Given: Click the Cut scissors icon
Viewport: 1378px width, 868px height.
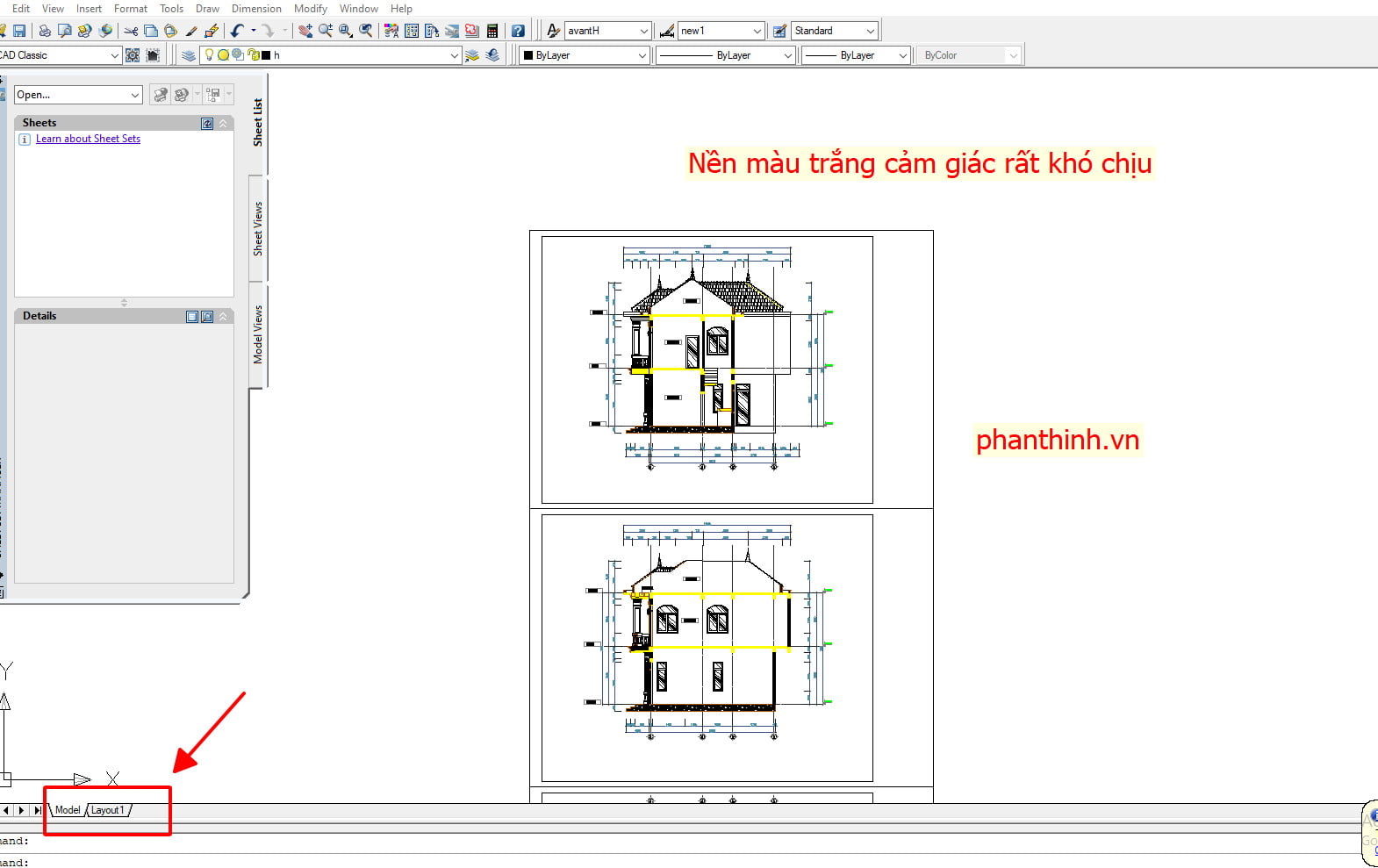Looking at the screenshot, I should tap(132, 31).
